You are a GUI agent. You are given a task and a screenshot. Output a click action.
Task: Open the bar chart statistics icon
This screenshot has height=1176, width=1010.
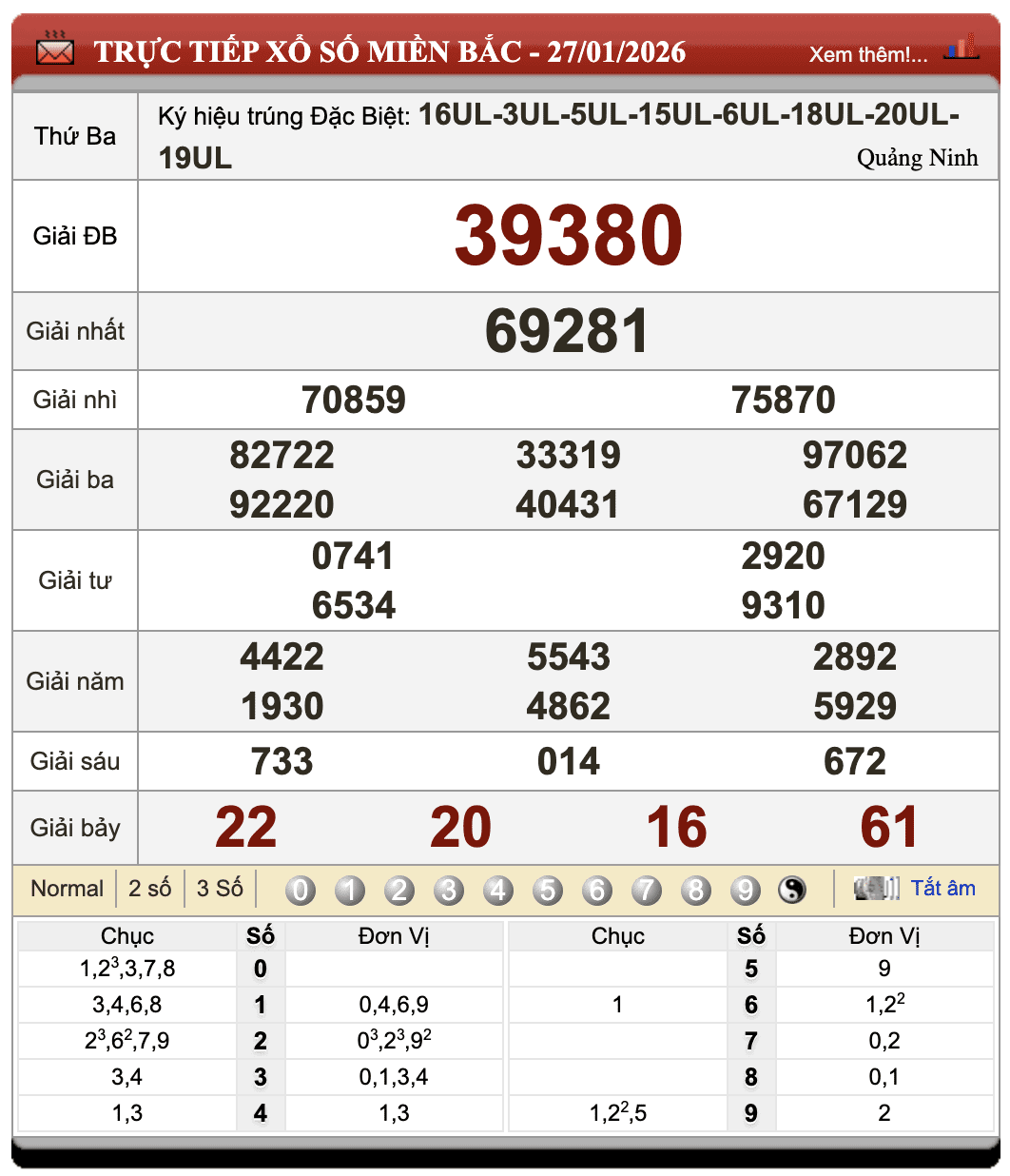(x=961, y=48)
